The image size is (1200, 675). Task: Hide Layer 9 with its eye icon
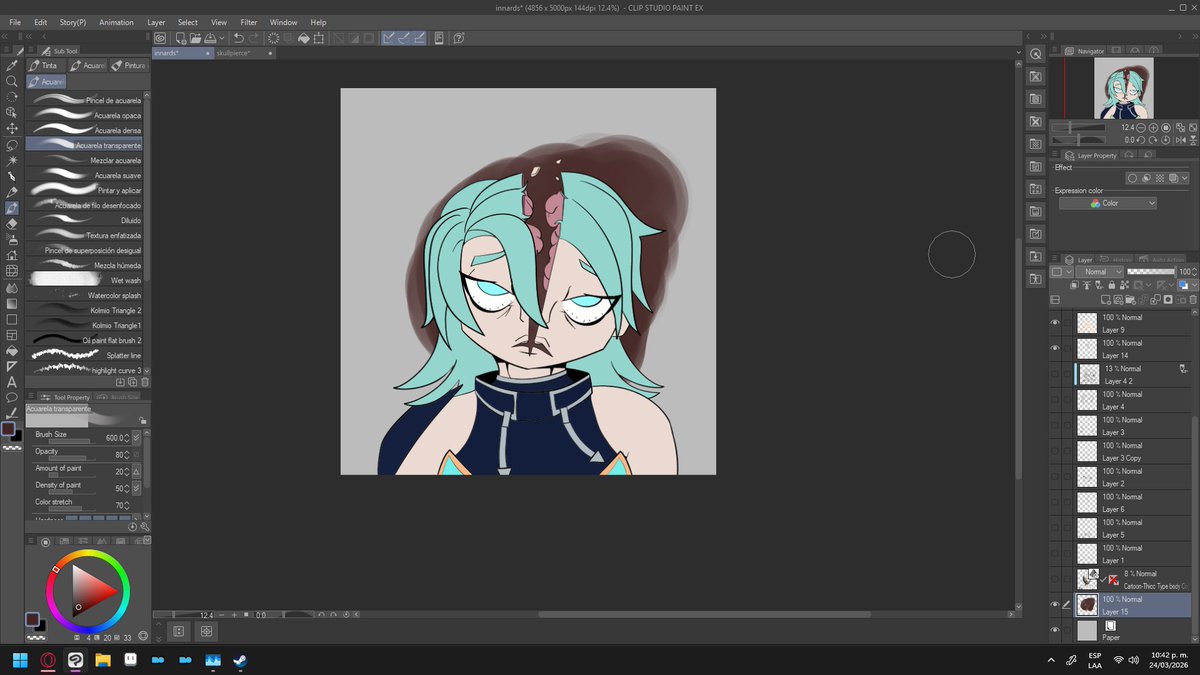1054,322
